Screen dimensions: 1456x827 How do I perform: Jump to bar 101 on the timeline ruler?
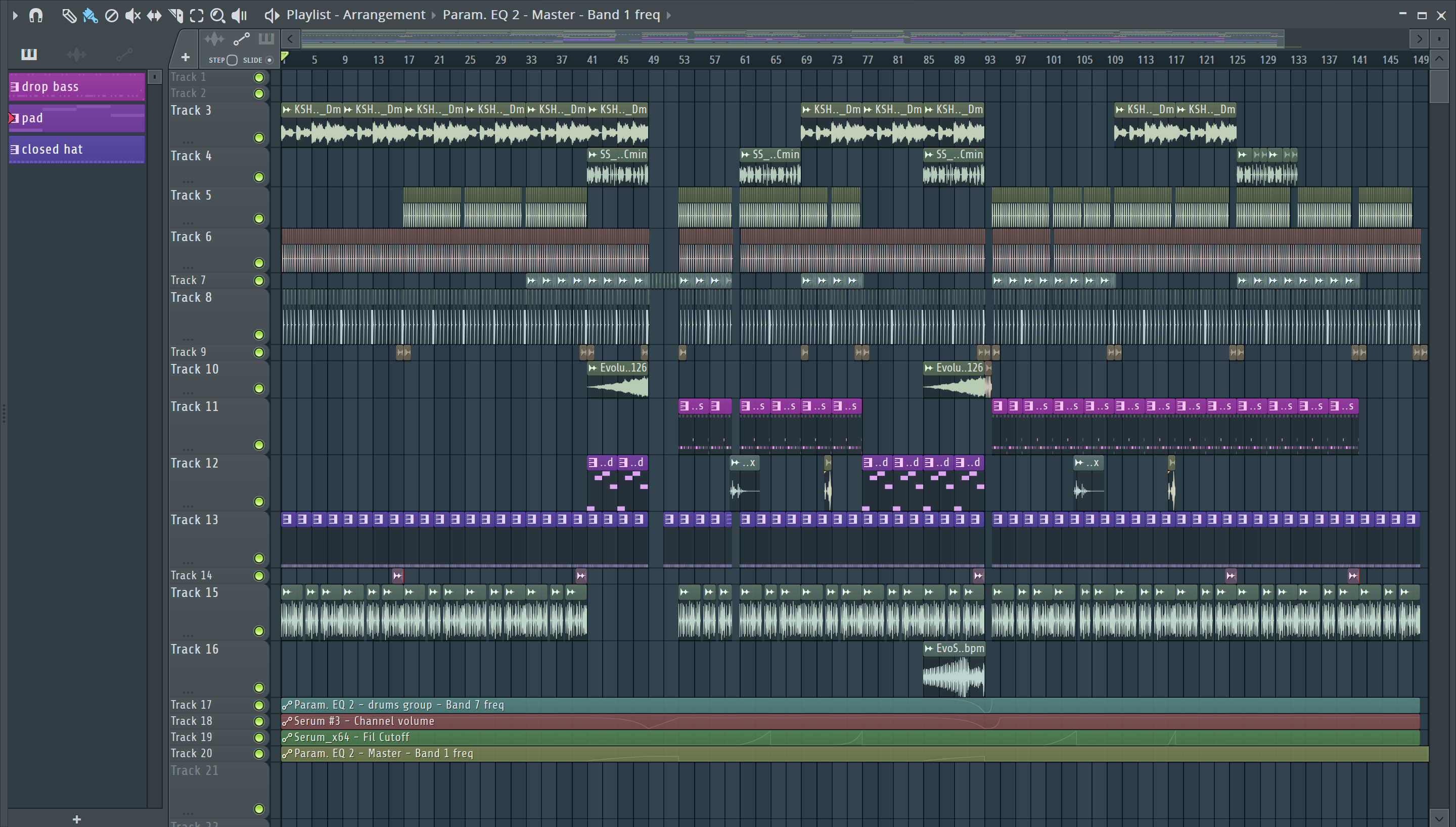click(x=1054, y=60)
